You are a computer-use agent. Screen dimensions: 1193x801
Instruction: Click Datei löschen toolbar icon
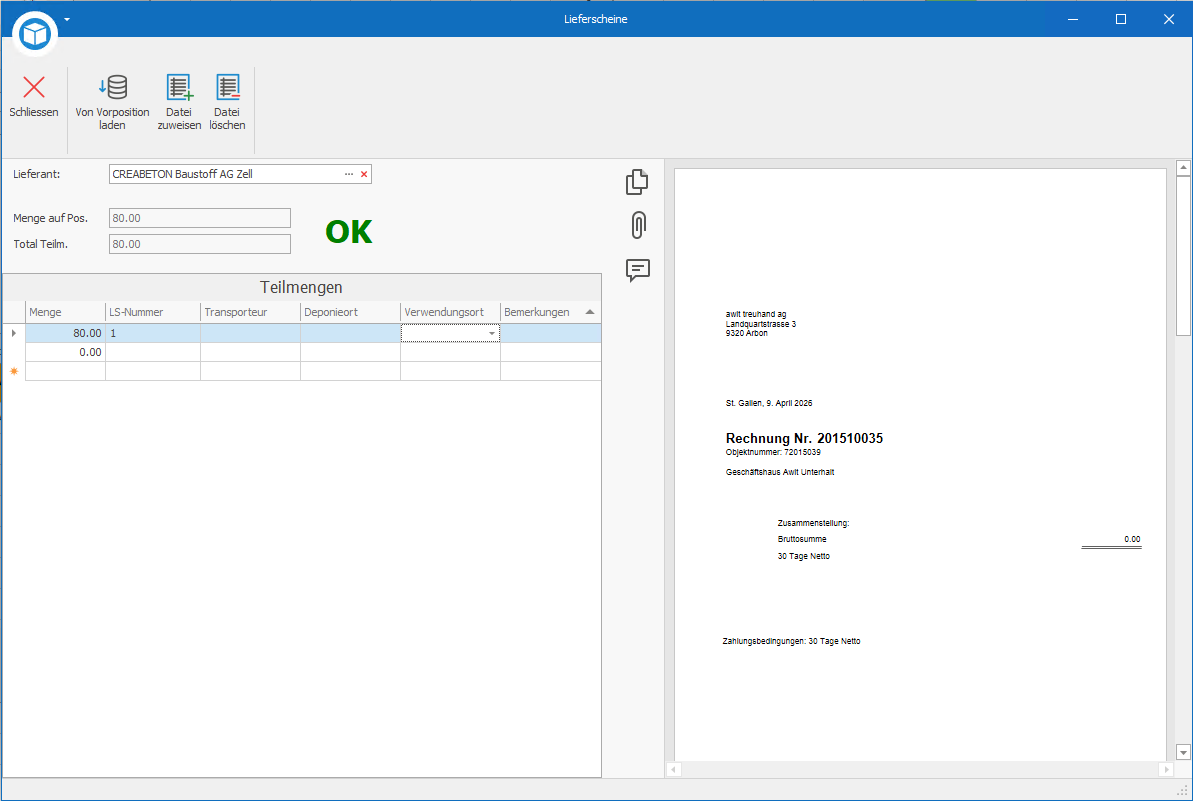point(227,87)
